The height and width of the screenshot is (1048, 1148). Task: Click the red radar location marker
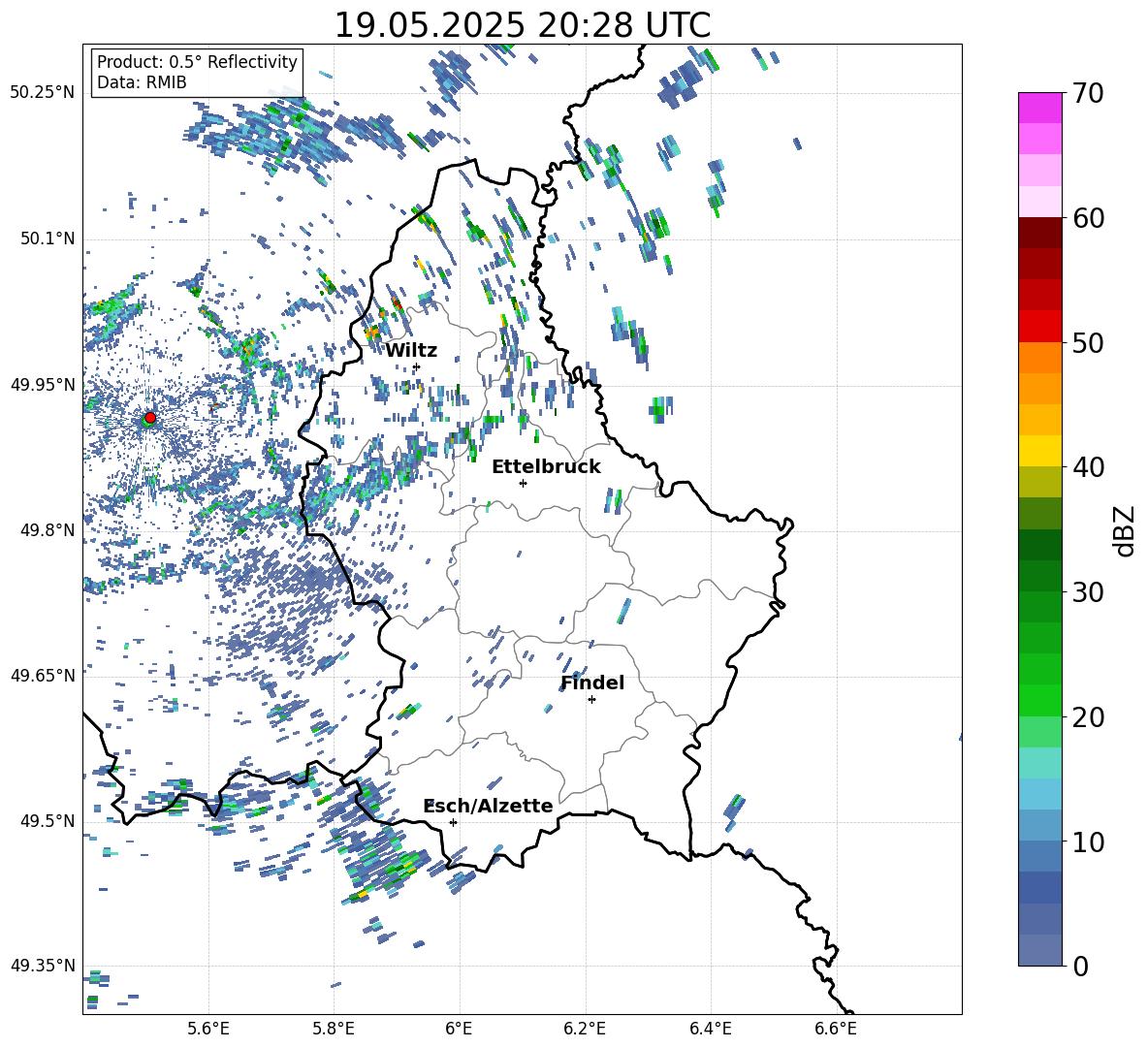(150, 418)
